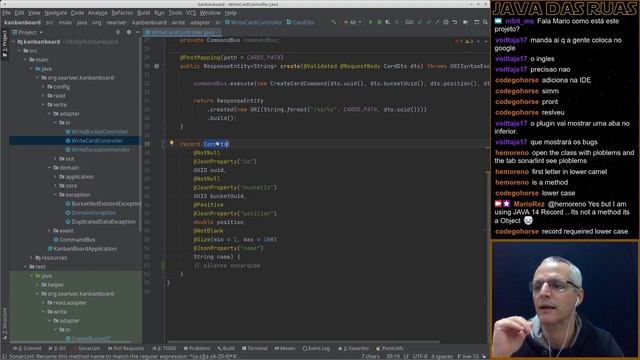Click the Debug bug icon in toolbar
Image resolution: width=640 pixels, height=360 pixels.
(x=379, y=22)
